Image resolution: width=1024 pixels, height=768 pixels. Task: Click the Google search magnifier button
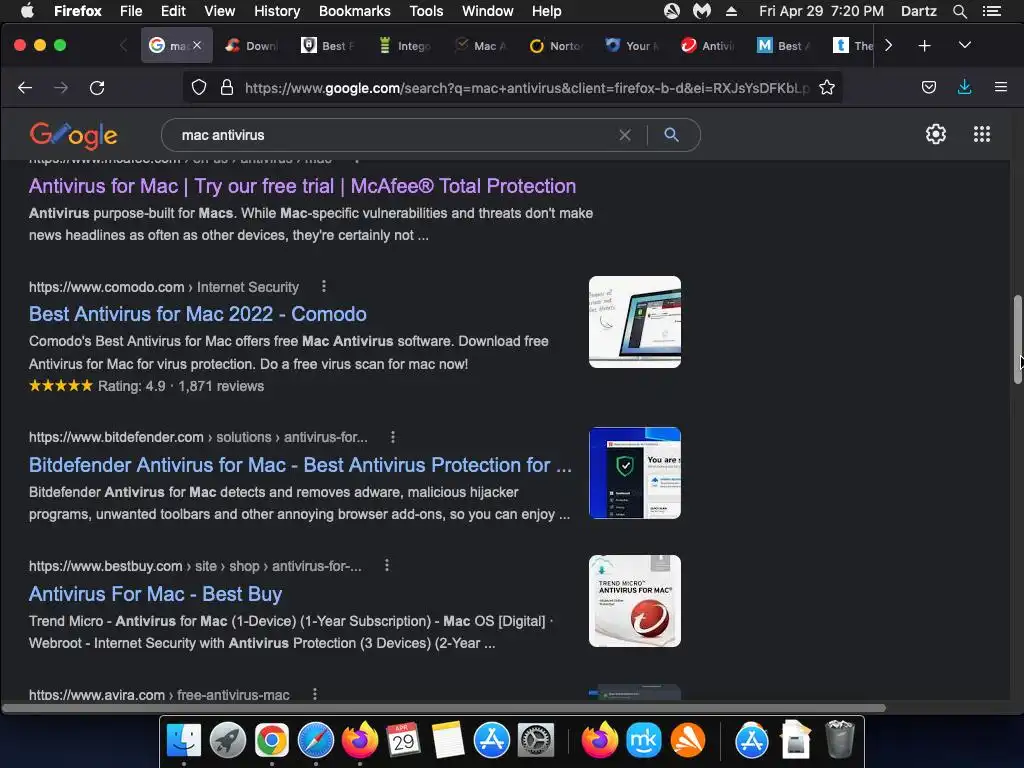pos(671,135)
